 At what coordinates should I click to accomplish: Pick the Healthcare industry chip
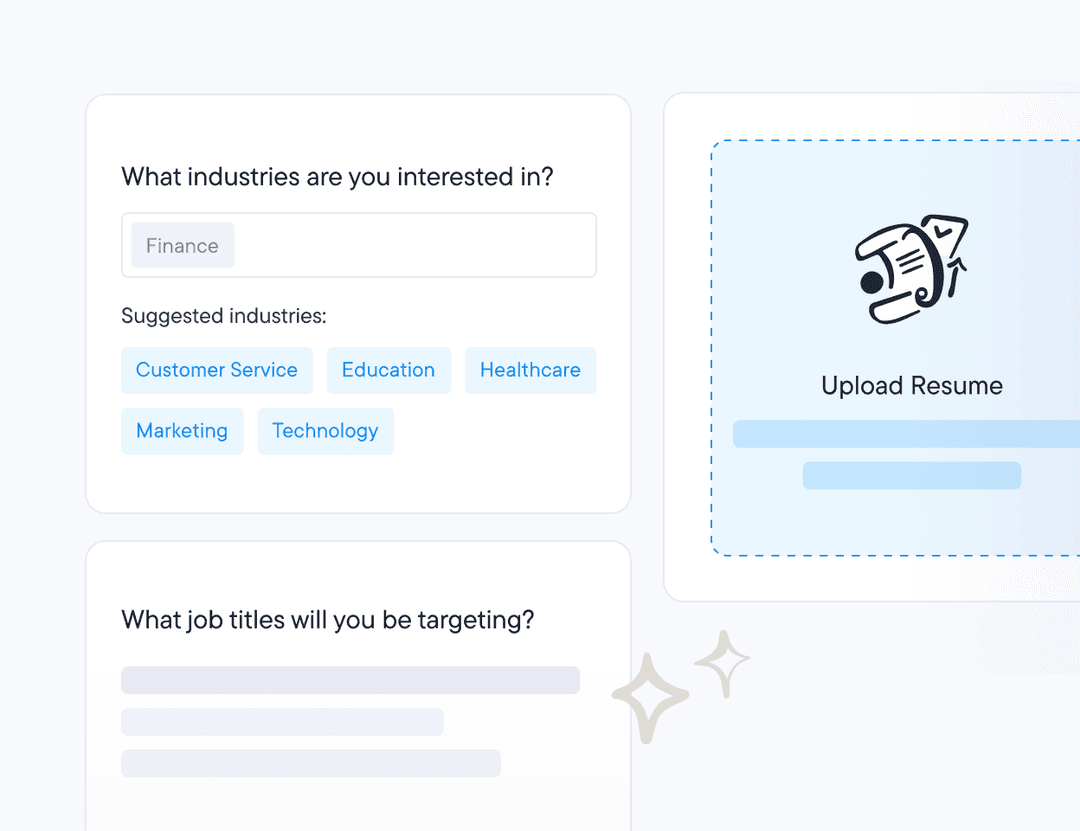pos(530,370)
